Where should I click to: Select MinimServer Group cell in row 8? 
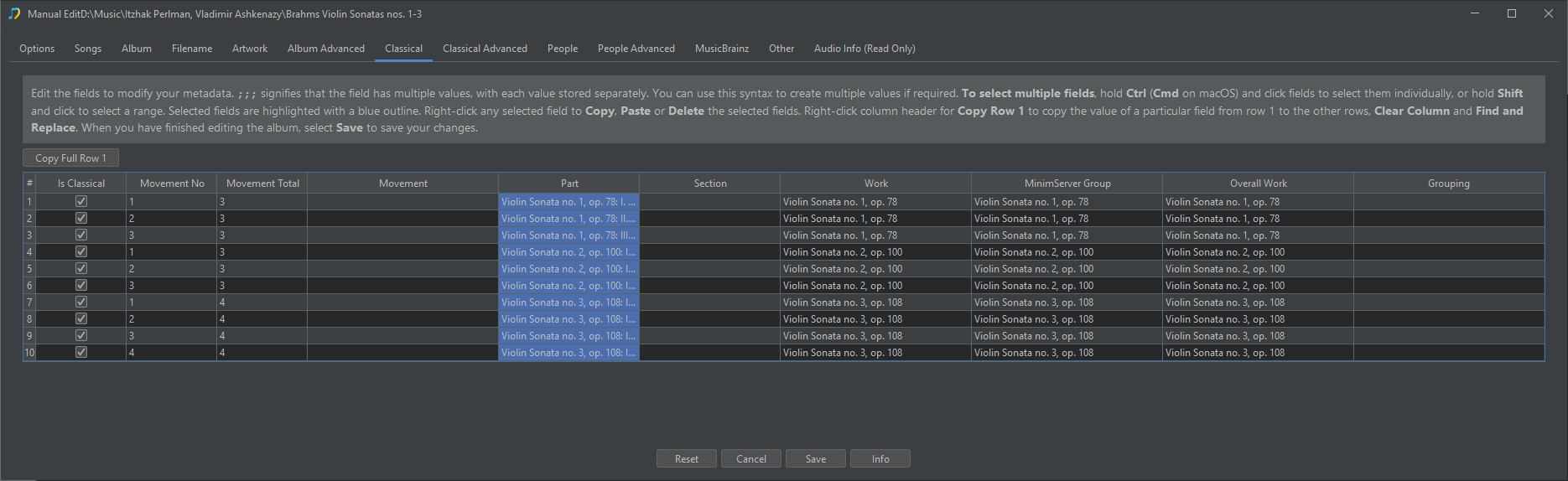point(1067,318)
